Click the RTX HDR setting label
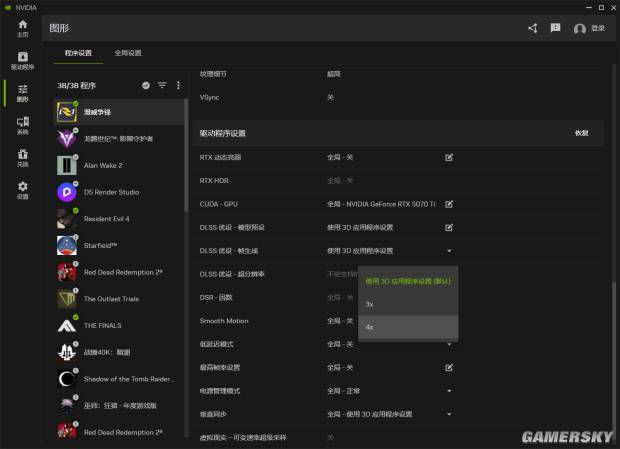Screen dimensions: 620x449 click(x=214, y=181)
